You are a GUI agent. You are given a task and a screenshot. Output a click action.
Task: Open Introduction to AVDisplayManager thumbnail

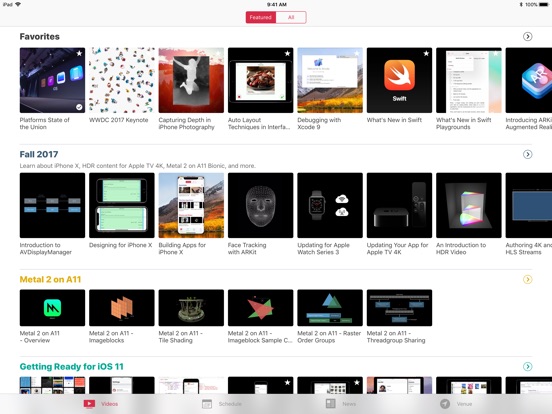click(52, 205)
